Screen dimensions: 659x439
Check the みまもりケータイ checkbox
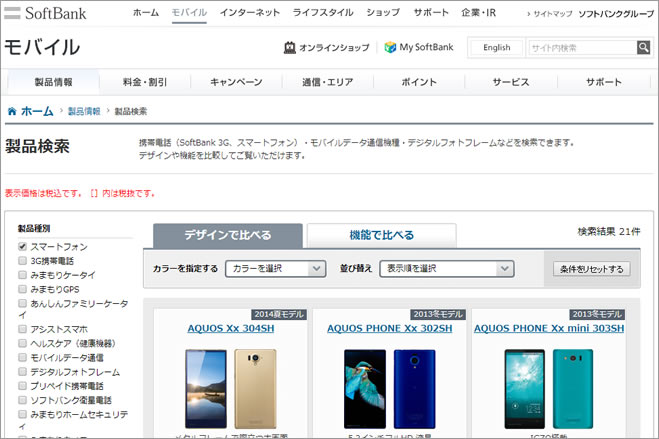point(22,275)
